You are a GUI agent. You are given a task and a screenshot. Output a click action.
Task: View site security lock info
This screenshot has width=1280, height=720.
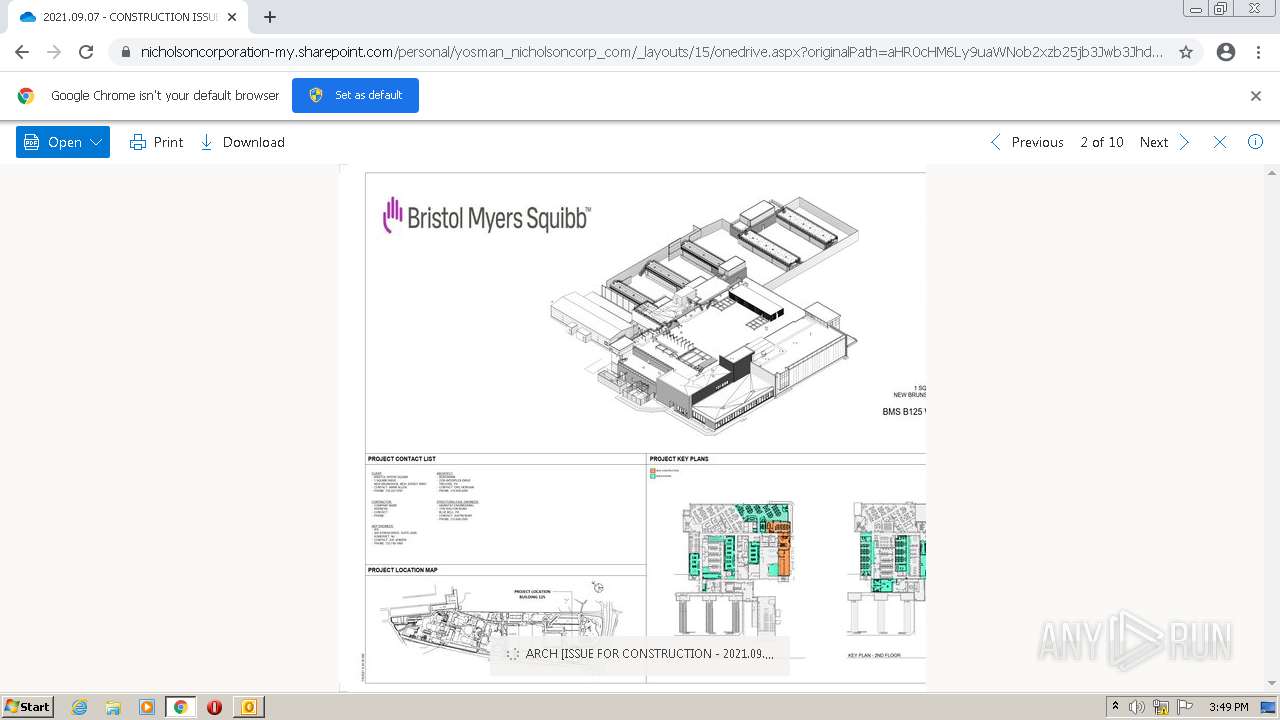pyautogui.click(x=125, y=52)
